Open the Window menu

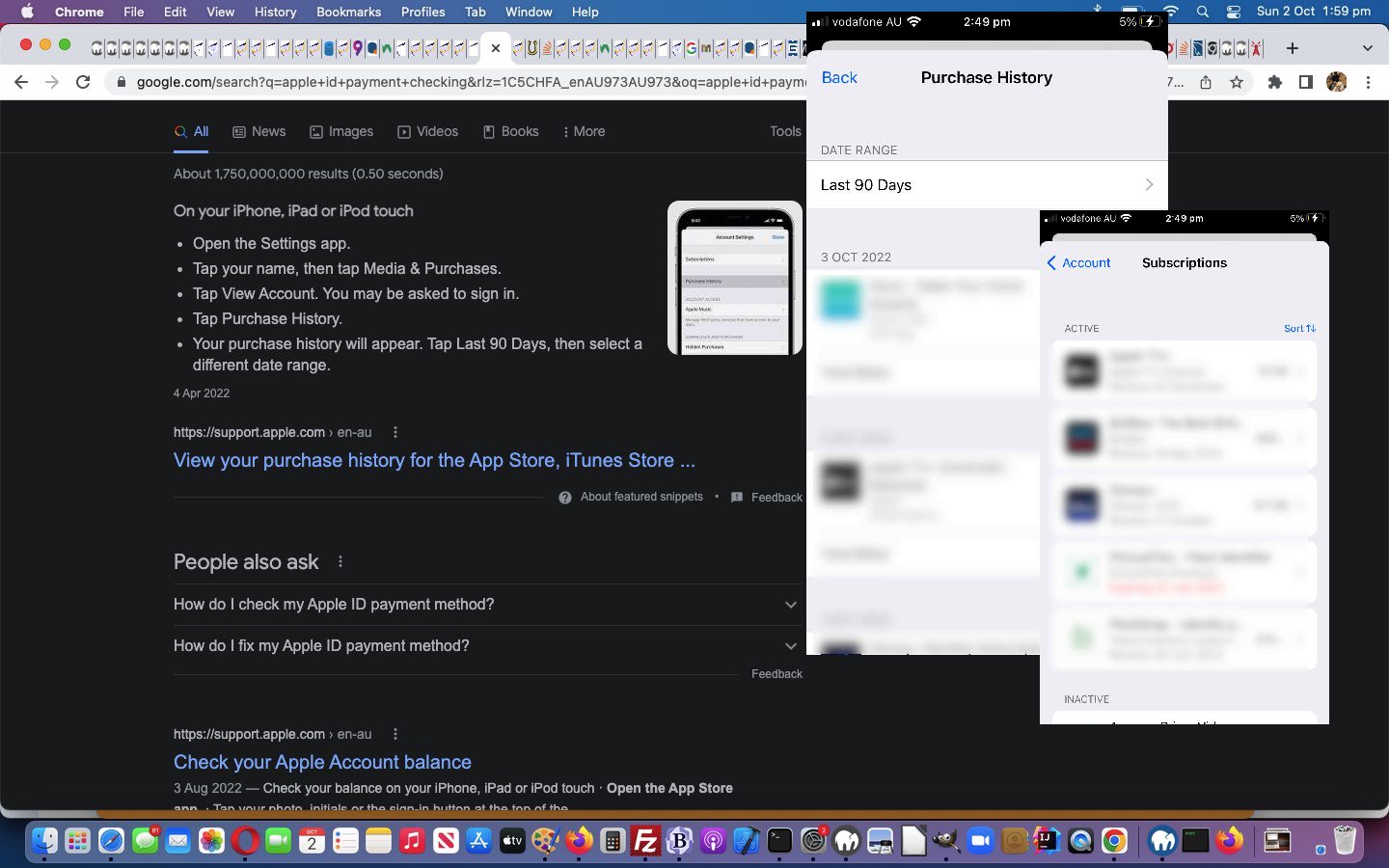pyautogui.click(x=529, y=12)
